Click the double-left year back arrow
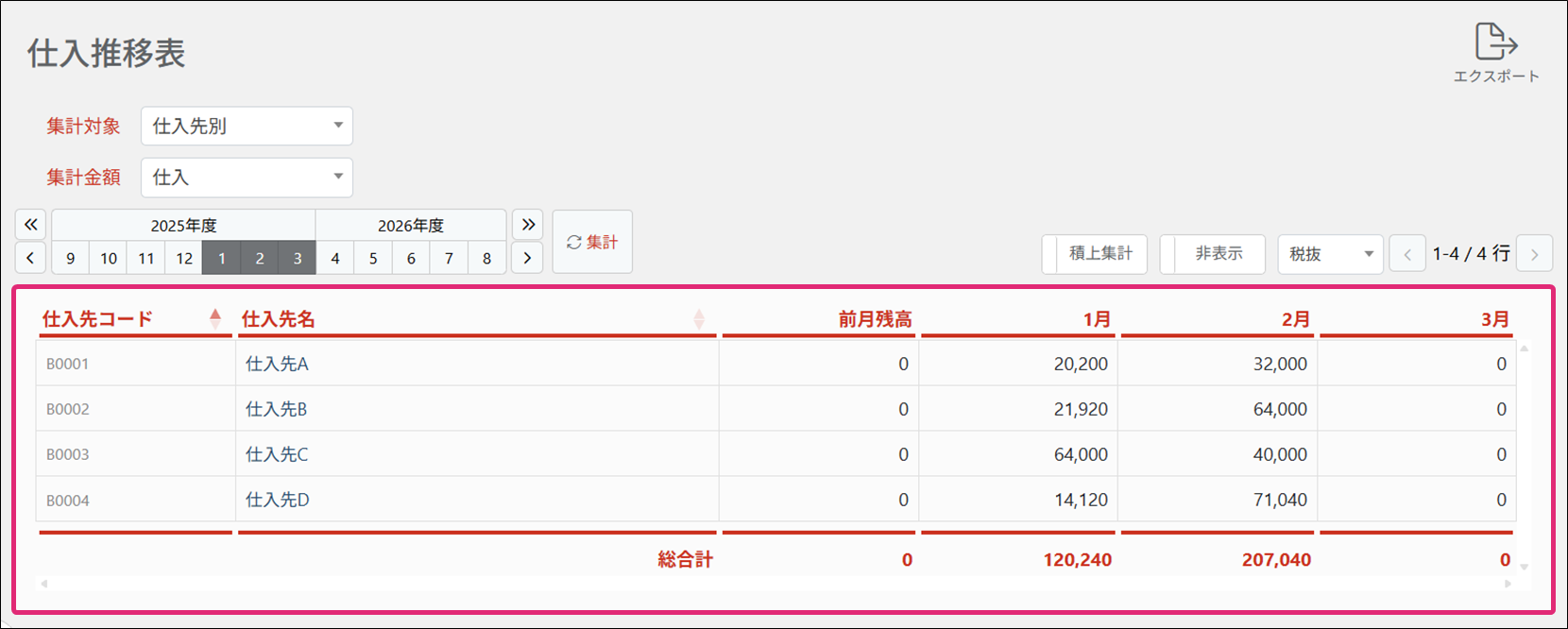Image resolution: width=1568 pixels, height=629 pixels. (x=30, y=225)
